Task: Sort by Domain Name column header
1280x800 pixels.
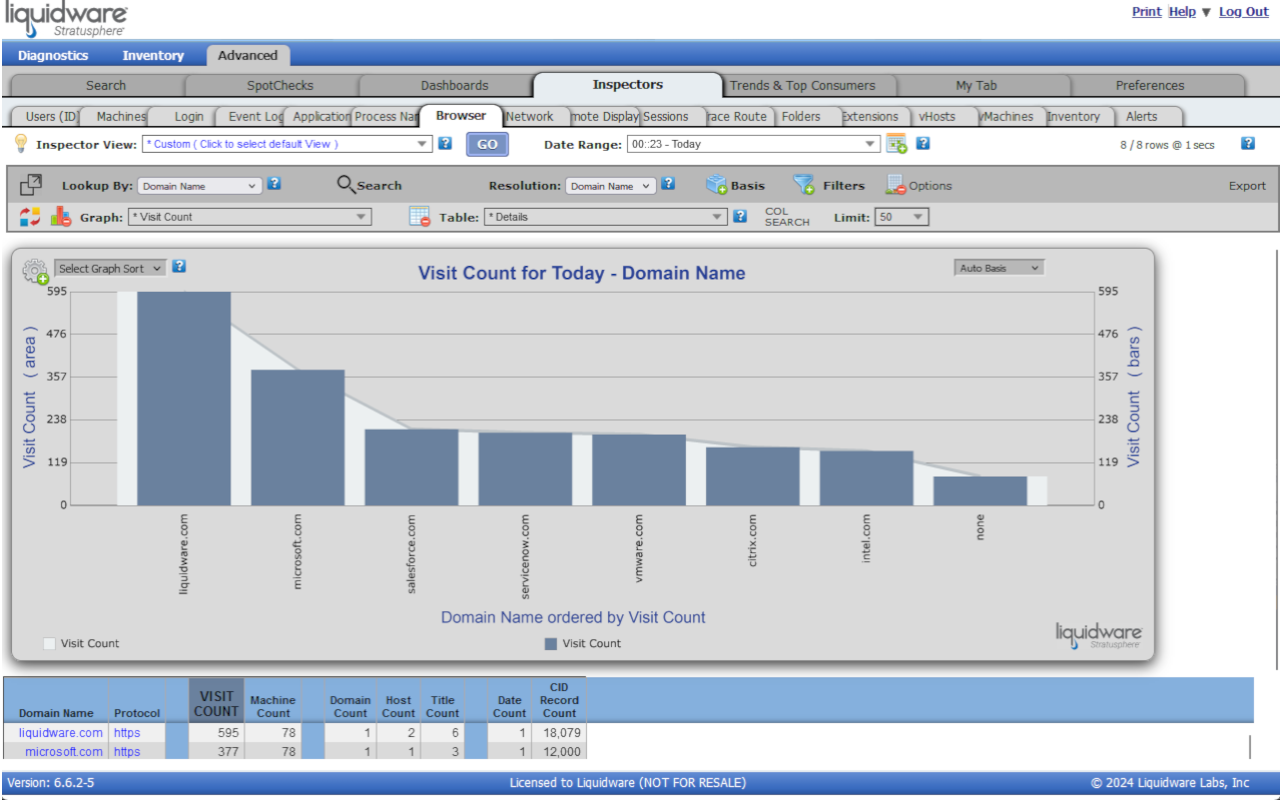Action: (56, 713)
